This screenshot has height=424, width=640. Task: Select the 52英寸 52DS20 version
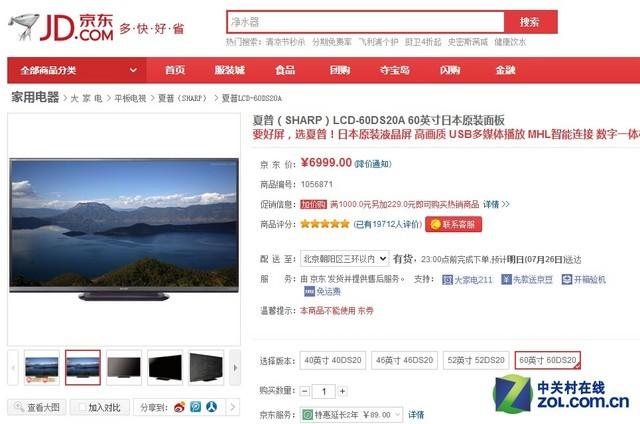point(476,360)
